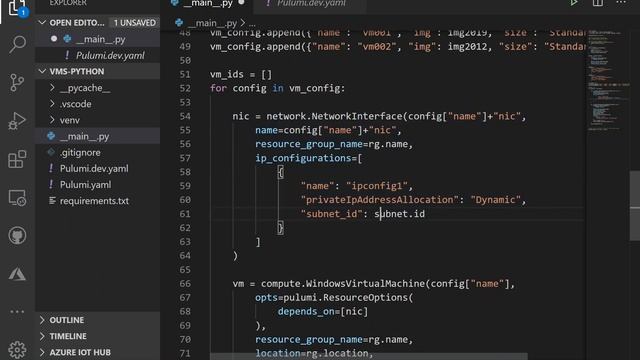
Task: Click the vertical scrollbar thumb of the editor
Action: click(635, 206)
